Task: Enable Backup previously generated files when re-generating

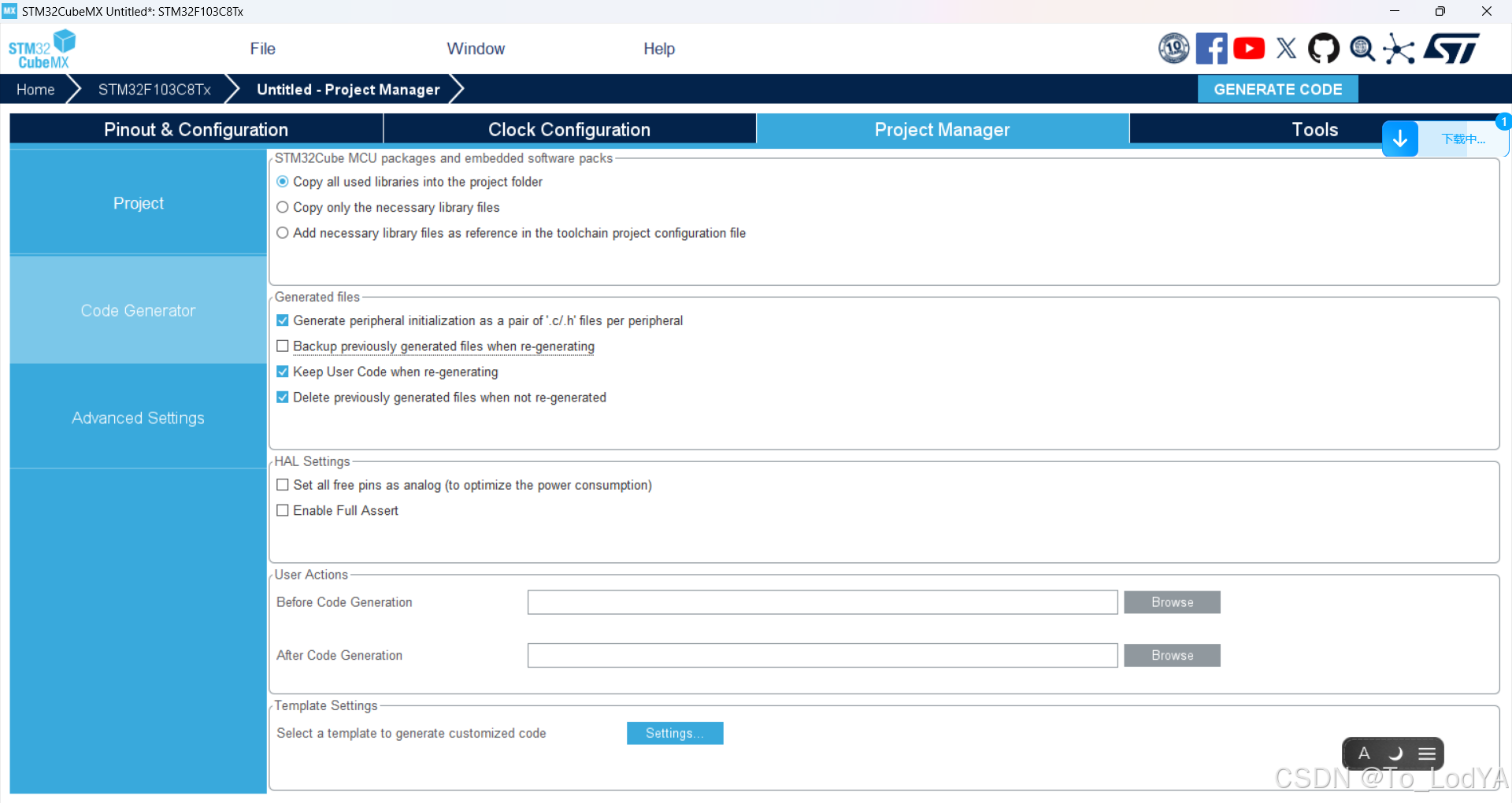Action: pyautogui.click(x=283, y=346)
